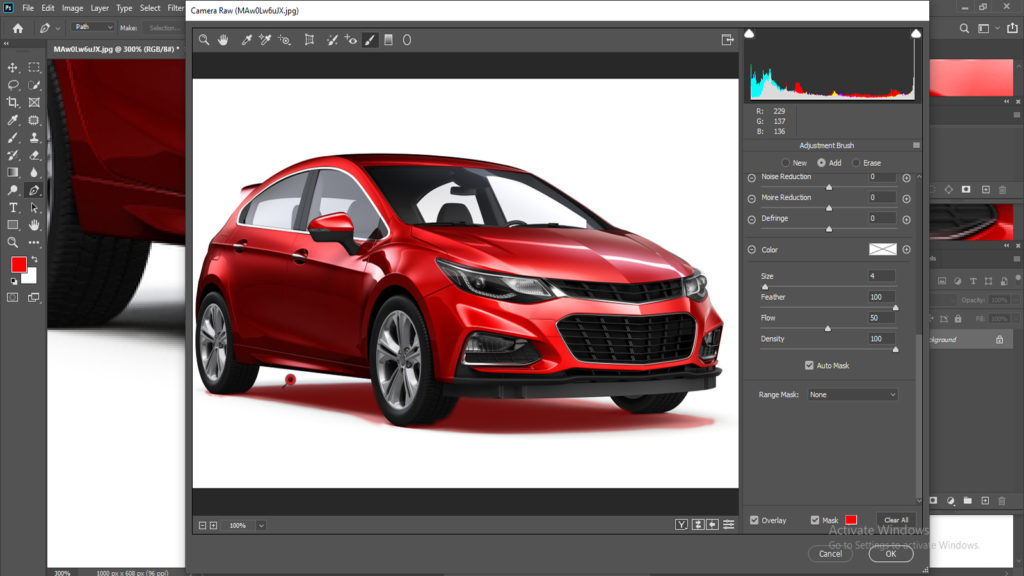1024x576 pixels.
Task: Select White Balance eyedropper in Camera Raw
Action: coord(247,40)
